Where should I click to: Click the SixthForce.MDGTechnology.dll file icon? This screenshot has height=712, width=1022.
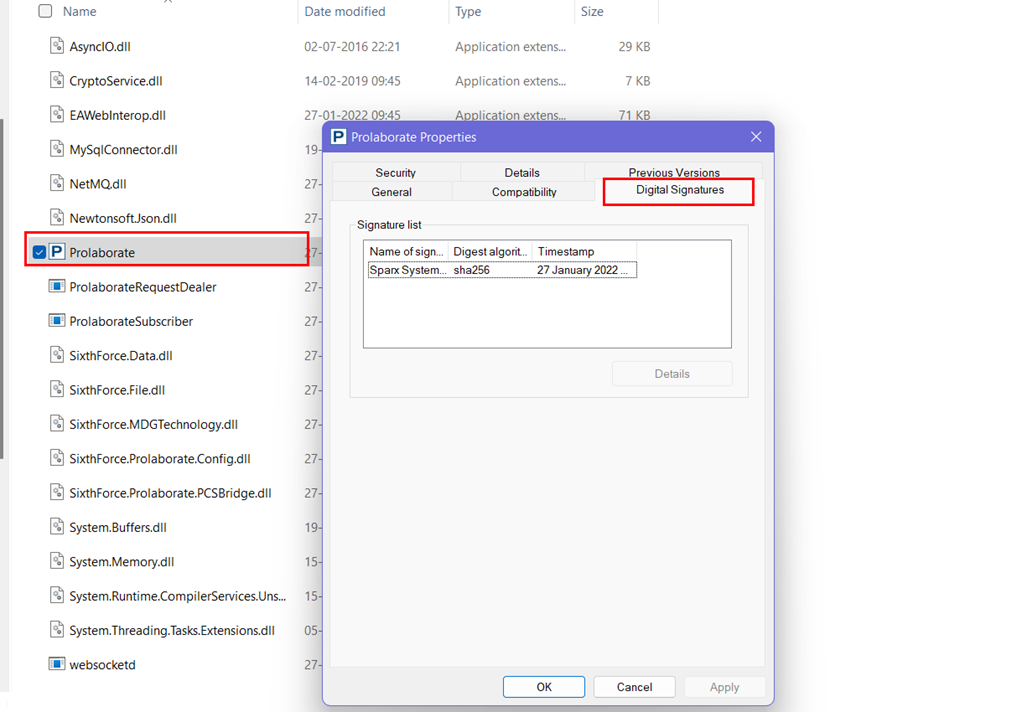coord(57,424)
